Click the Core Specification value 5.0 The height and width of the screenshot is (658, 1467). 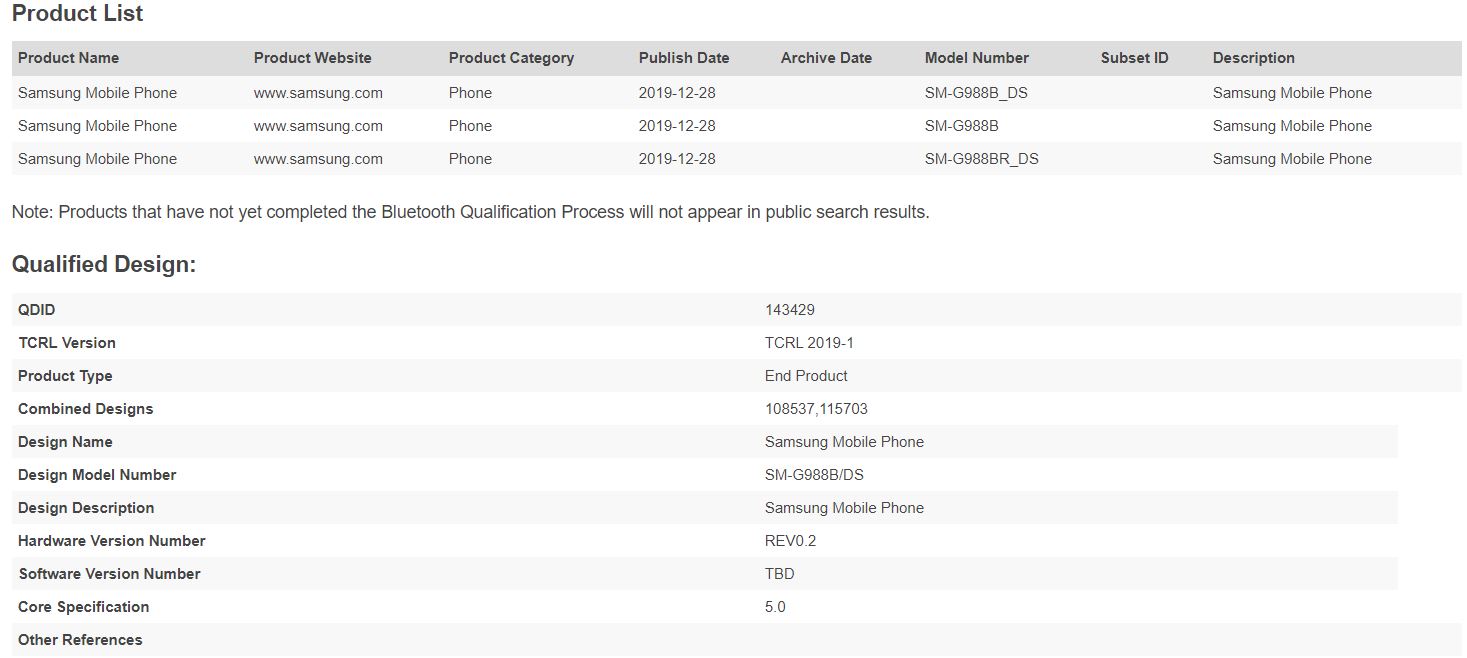[x=775, y=607]
